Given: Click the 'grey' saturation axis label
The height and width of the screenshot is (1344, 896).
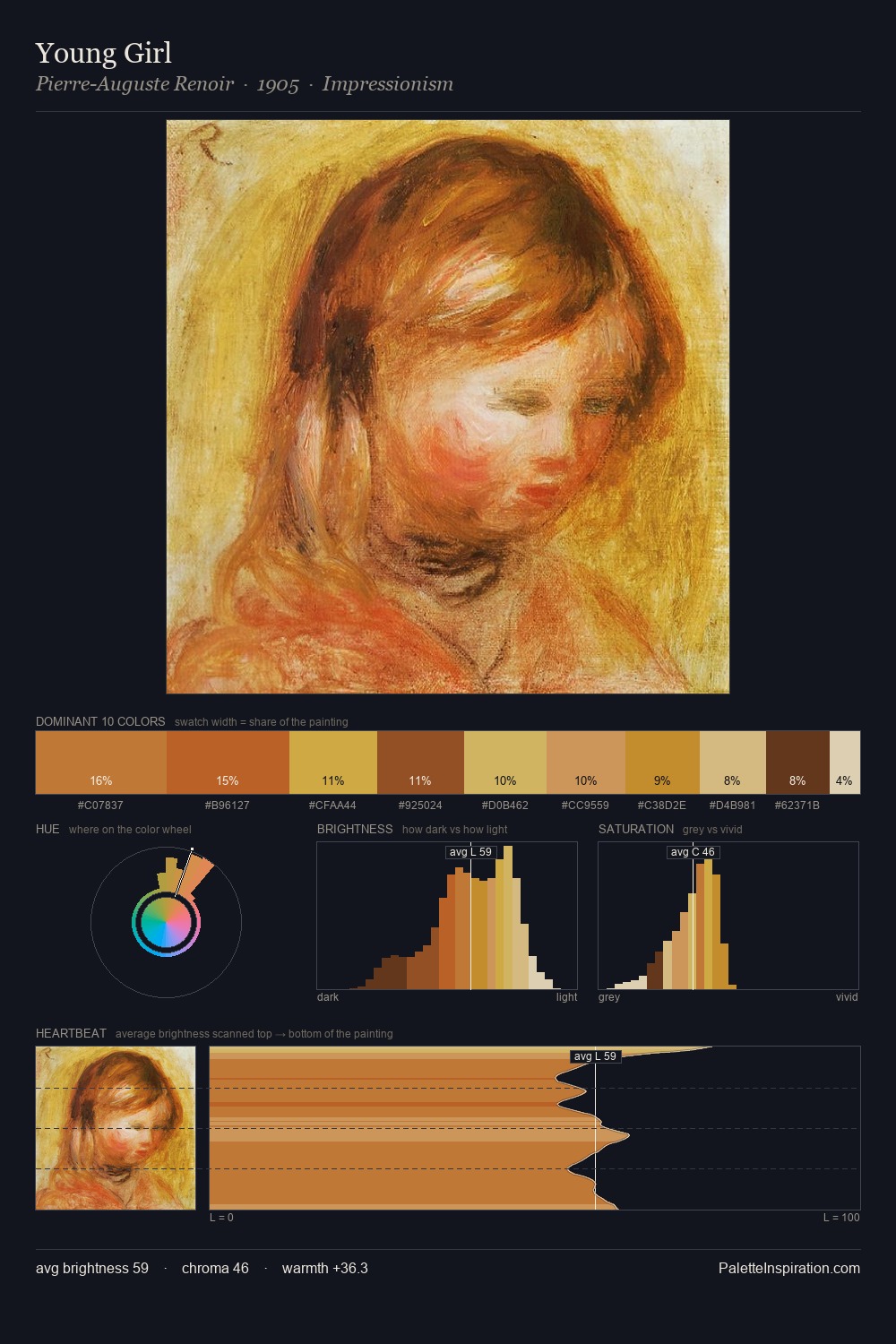Looking at the screenshot, I should point(609,997).
